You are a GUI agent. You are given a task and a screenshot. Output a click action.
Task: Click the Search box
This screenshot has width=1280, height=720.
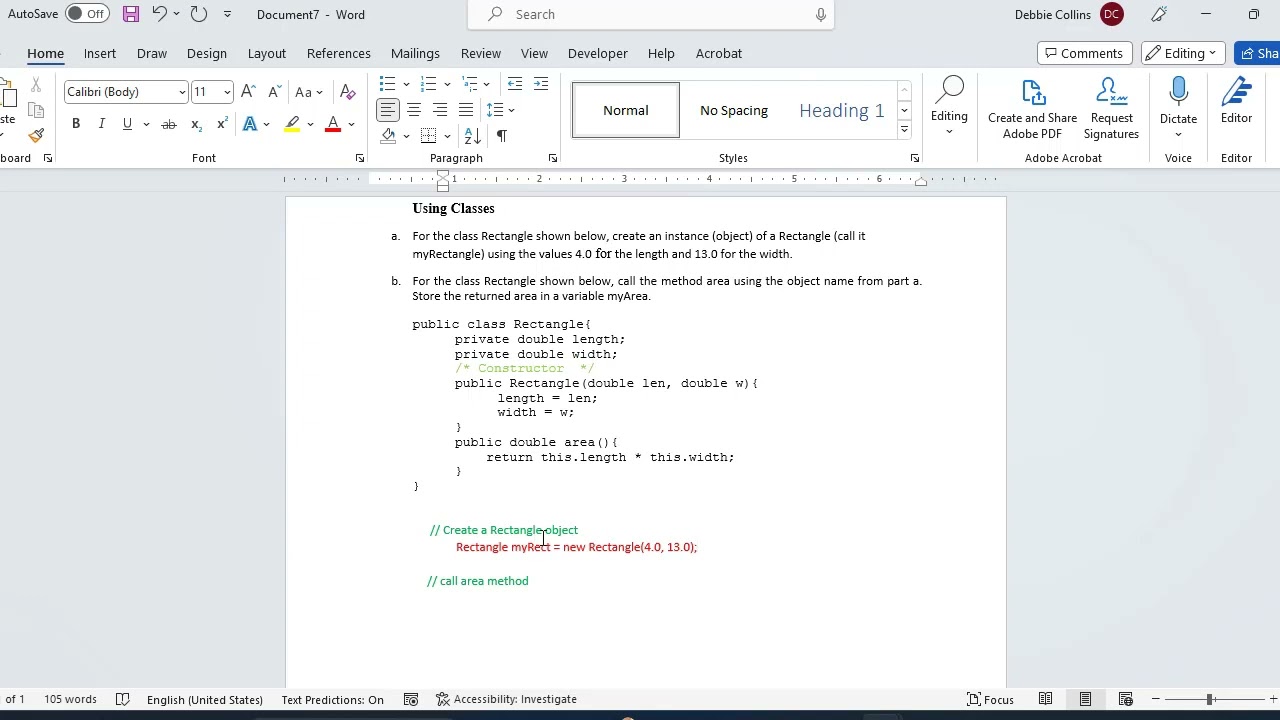pyautogui.click(x=651, y=14)
